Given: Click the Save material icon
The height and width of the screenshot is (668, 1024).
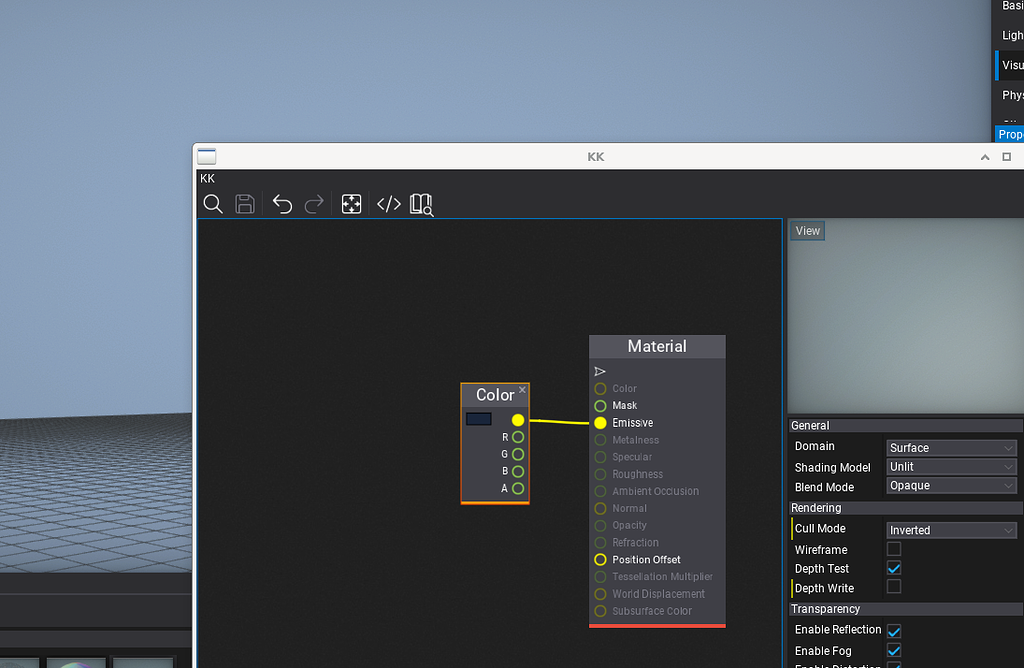Looking at the screenshot, I should click(x=244, y=203).
